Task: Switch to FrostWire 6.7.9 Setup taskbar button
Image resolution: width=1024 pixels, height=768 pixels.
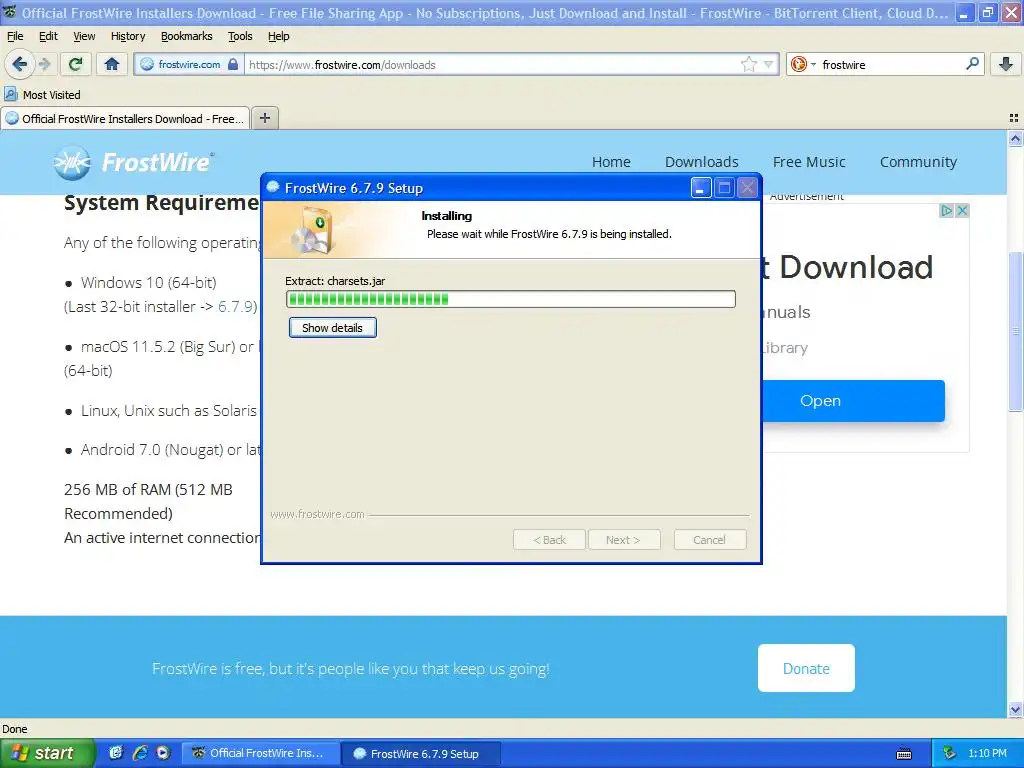Action: tap(421, 753)
